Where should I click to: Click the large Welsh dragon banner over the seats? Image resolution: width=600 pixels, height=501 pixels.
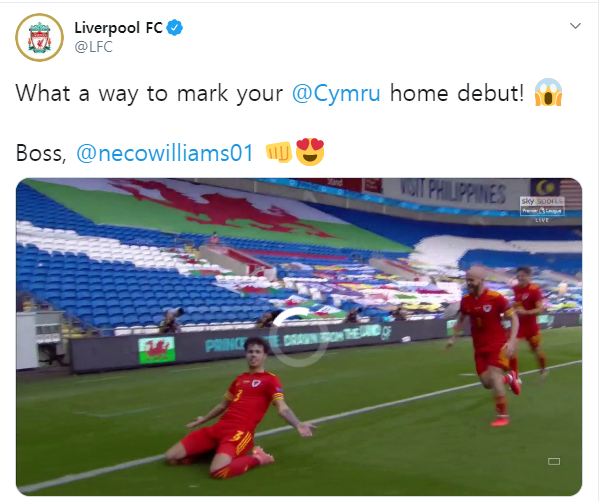point(214,212)
